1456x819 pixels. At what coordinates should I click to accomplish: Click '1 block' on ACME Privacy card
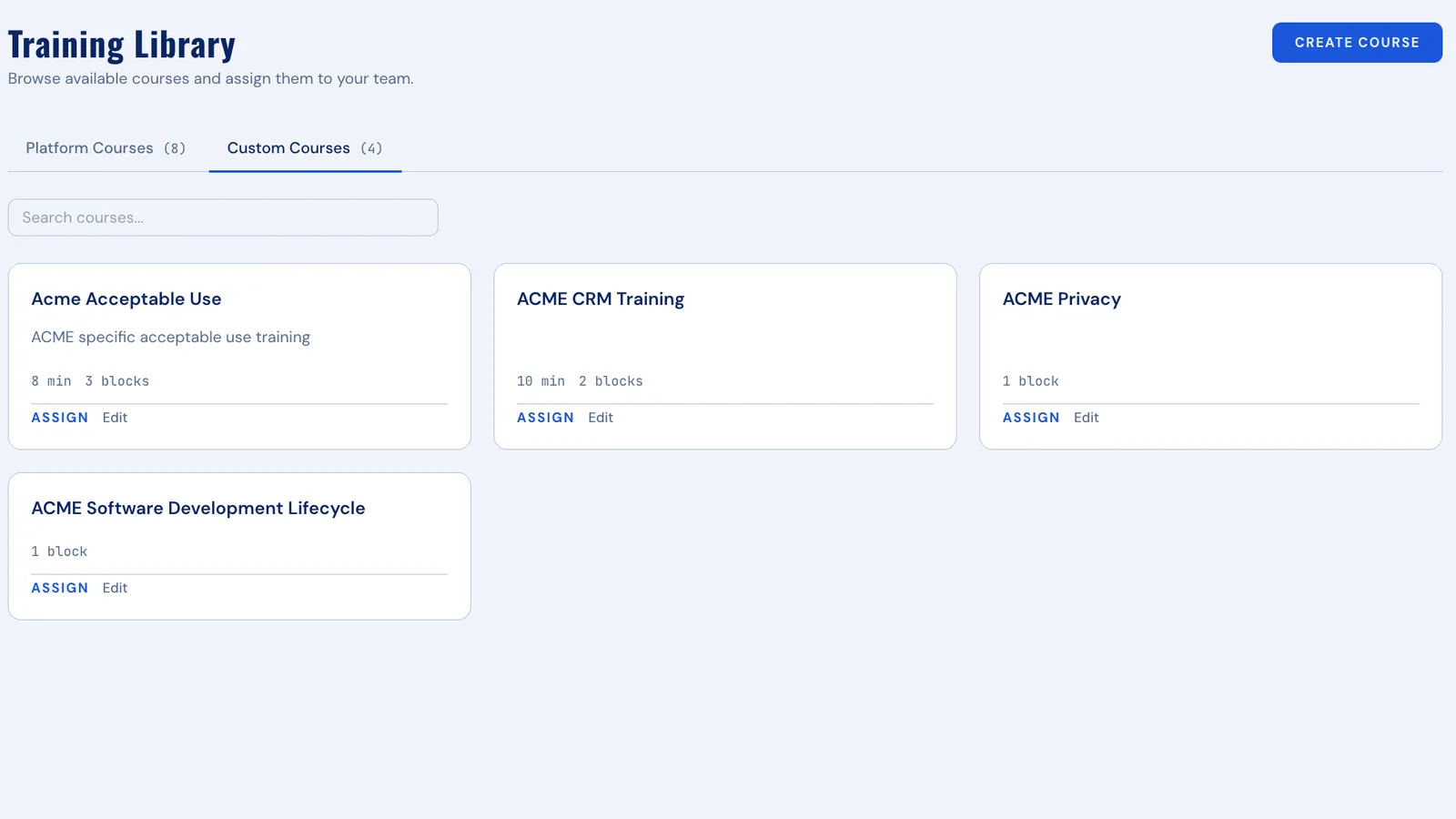1031,381
